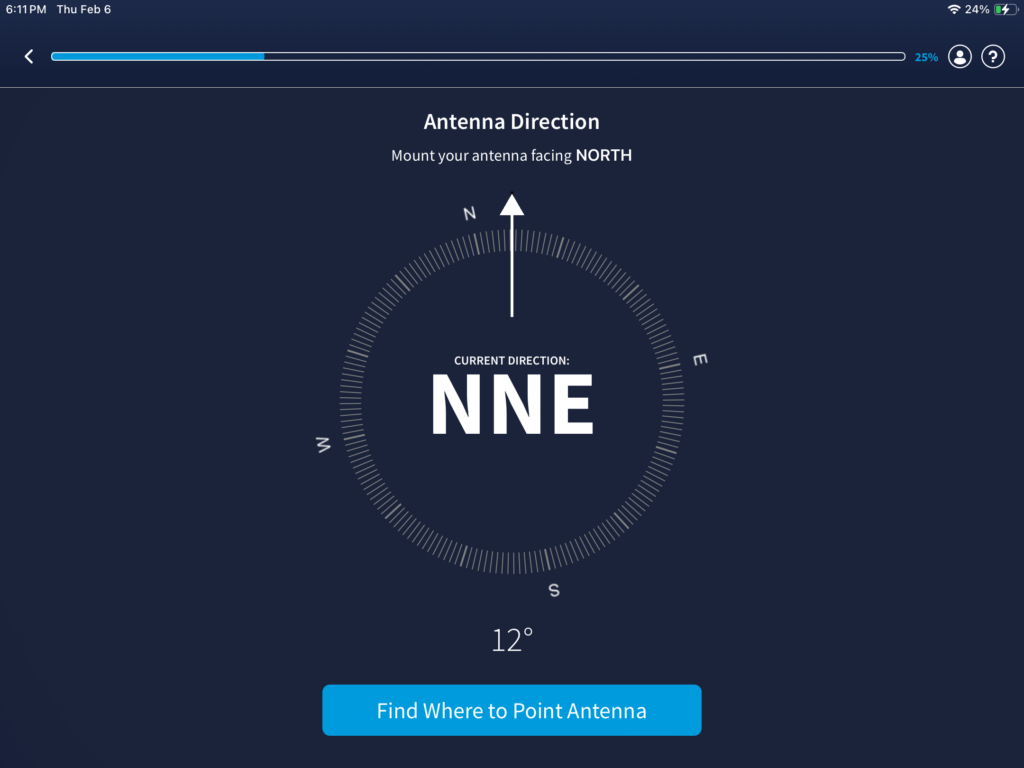Tap the 24% battery percentage text
This screenshot has width=1024, height=768.
click(x=977, y=9)
